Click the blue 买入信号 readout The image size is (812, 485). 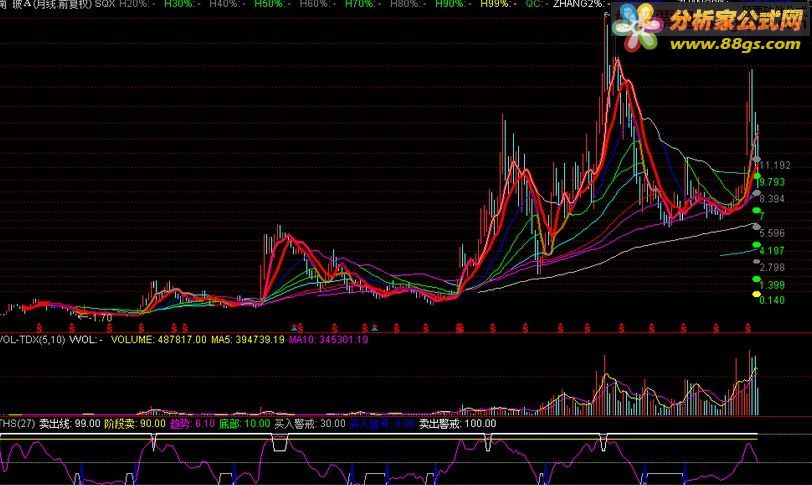(382, 423)
